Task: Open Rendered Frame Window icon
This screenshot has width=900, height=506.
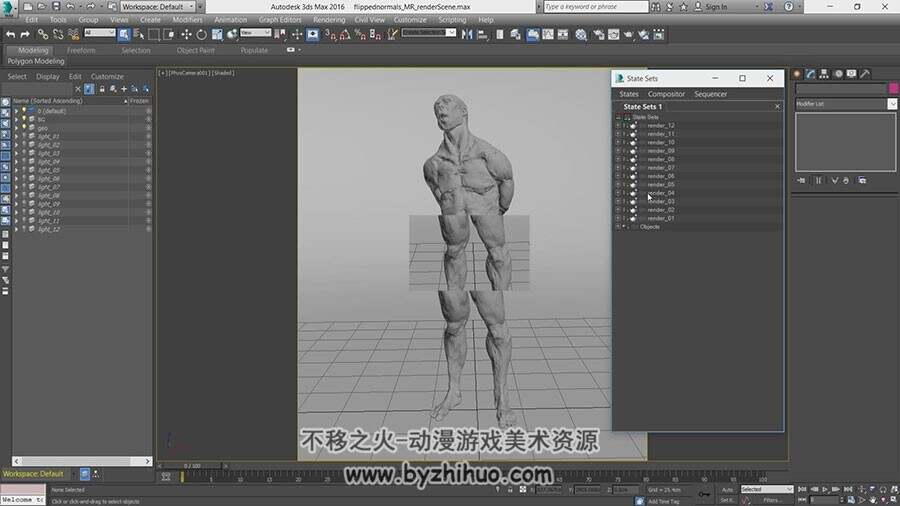Action: coord(614,34)
